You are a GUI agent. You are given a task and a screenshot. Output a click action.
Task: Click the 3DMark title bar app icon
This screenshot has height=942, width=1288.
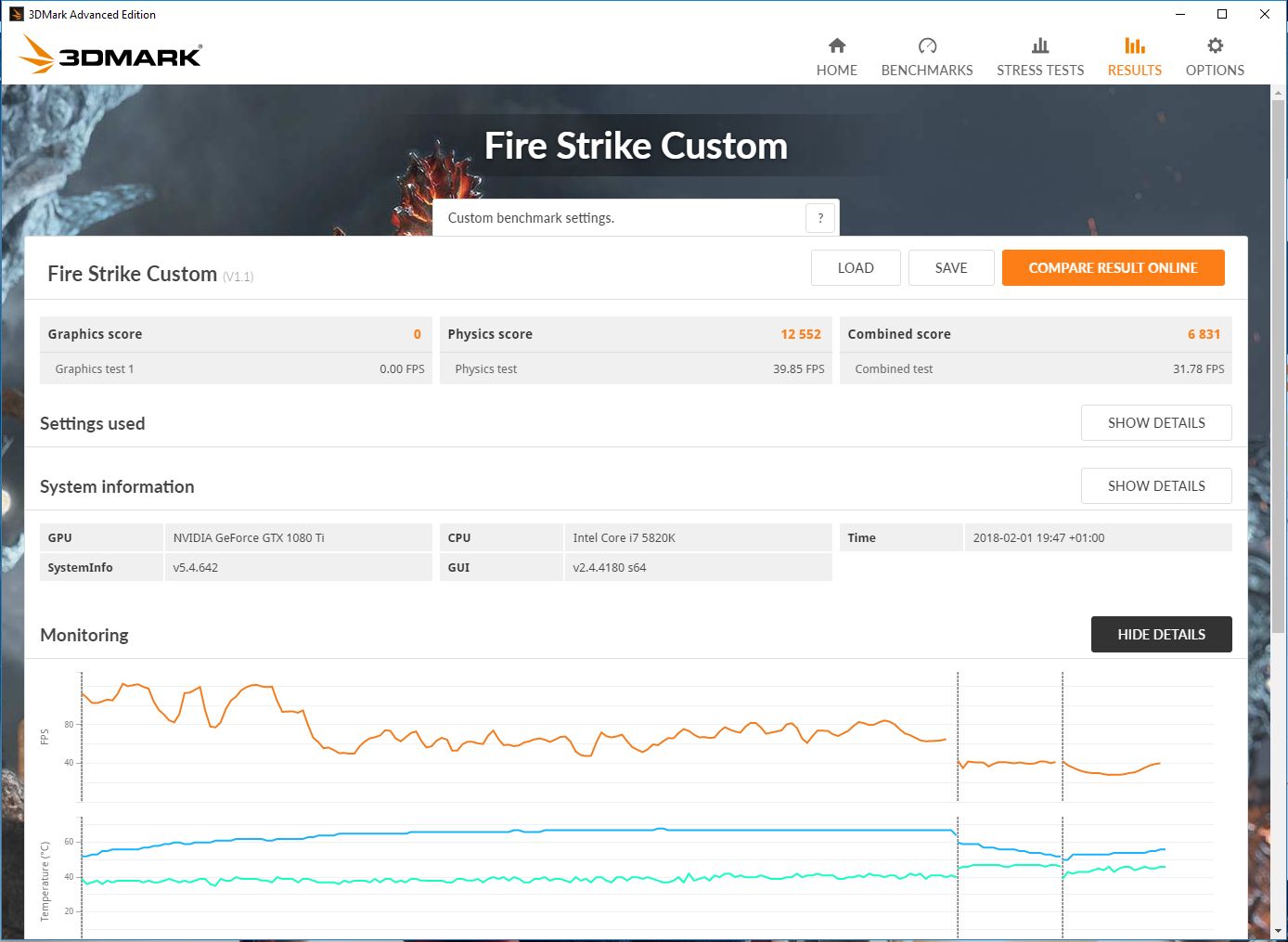[16, 14]
